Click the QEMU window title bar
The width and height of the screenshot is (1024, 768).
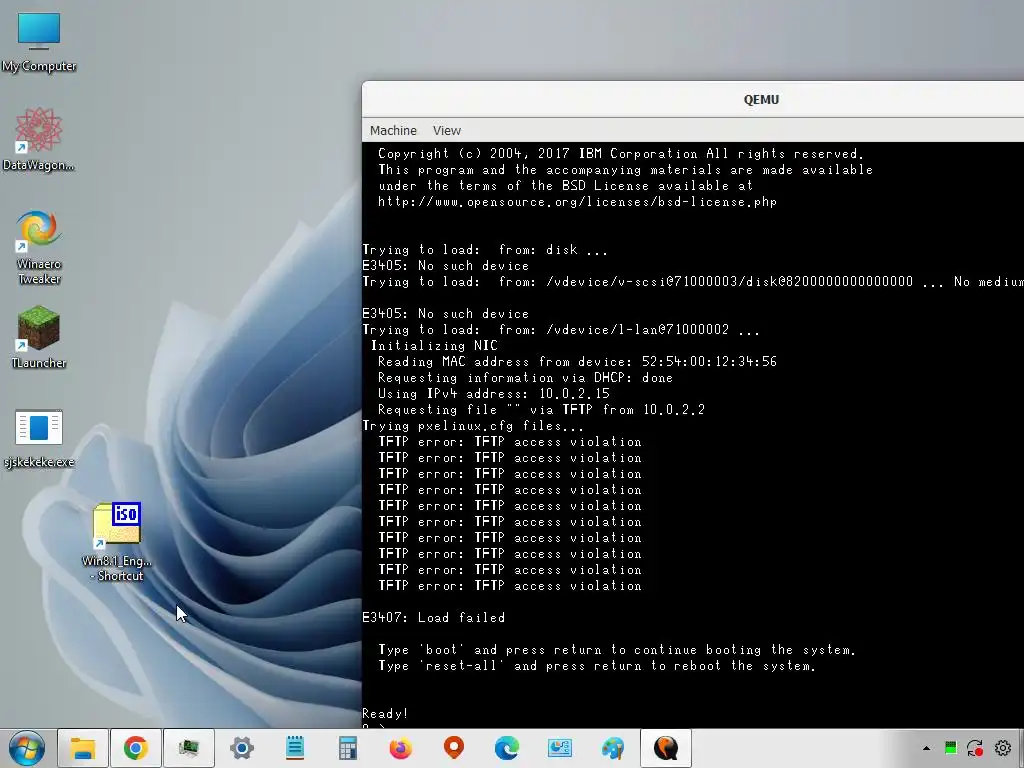coord(693,99)
